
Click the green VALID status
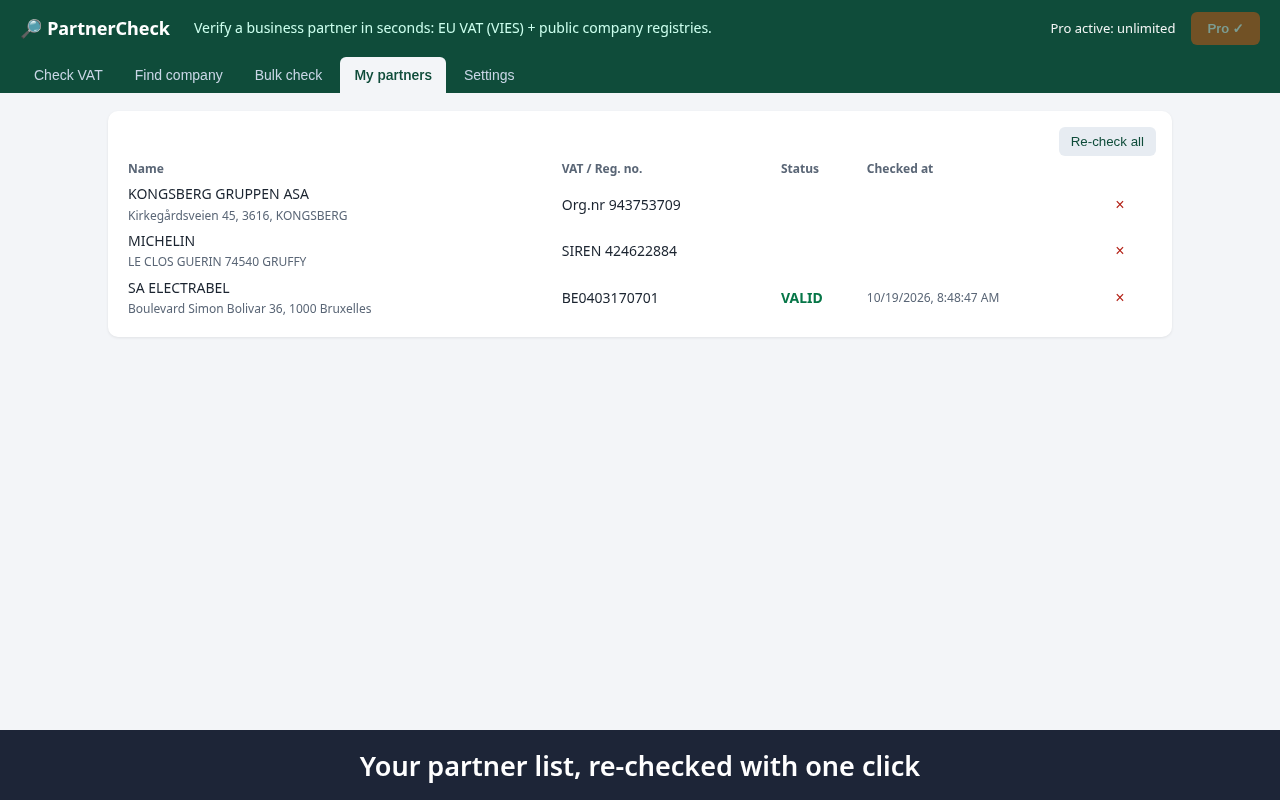(x=802, y=298)
